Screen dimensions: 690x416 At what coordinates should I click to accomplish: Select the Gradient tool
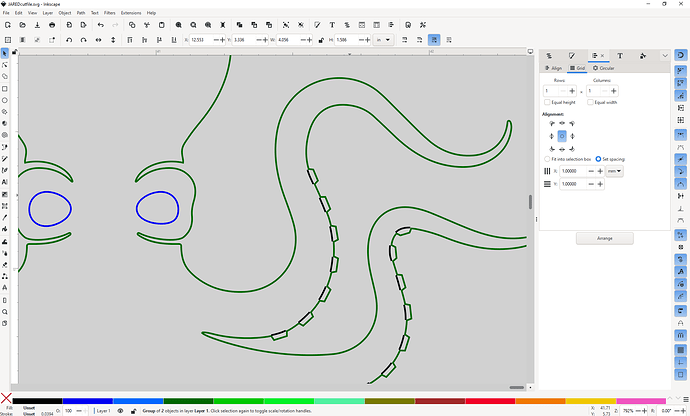click(5, 194)
